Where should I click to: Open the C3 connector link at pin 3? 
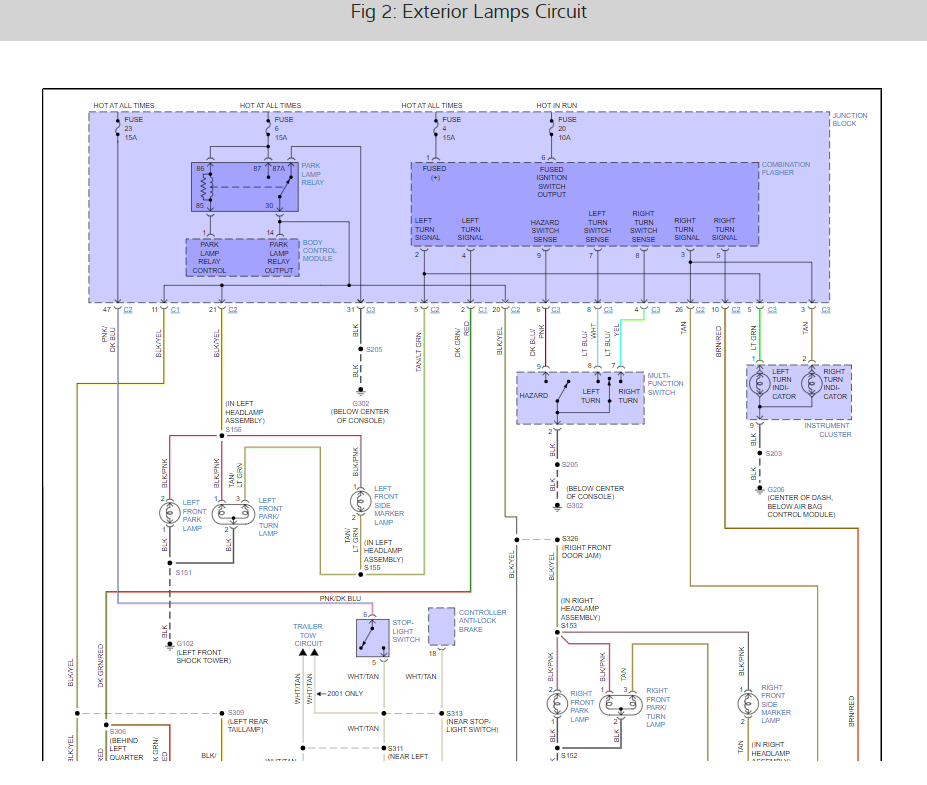click(x=826, y=310)
